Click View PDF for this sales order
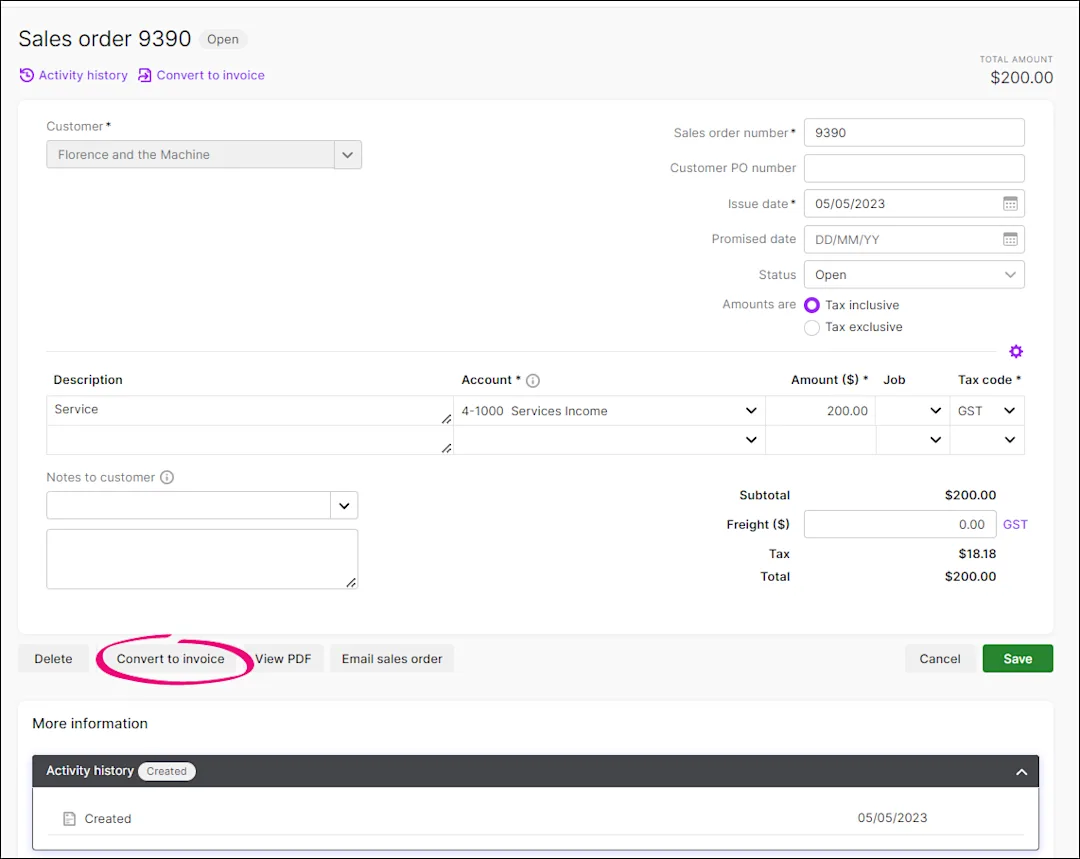Viewport: 1080px width, 859px height. coord(284,658)
